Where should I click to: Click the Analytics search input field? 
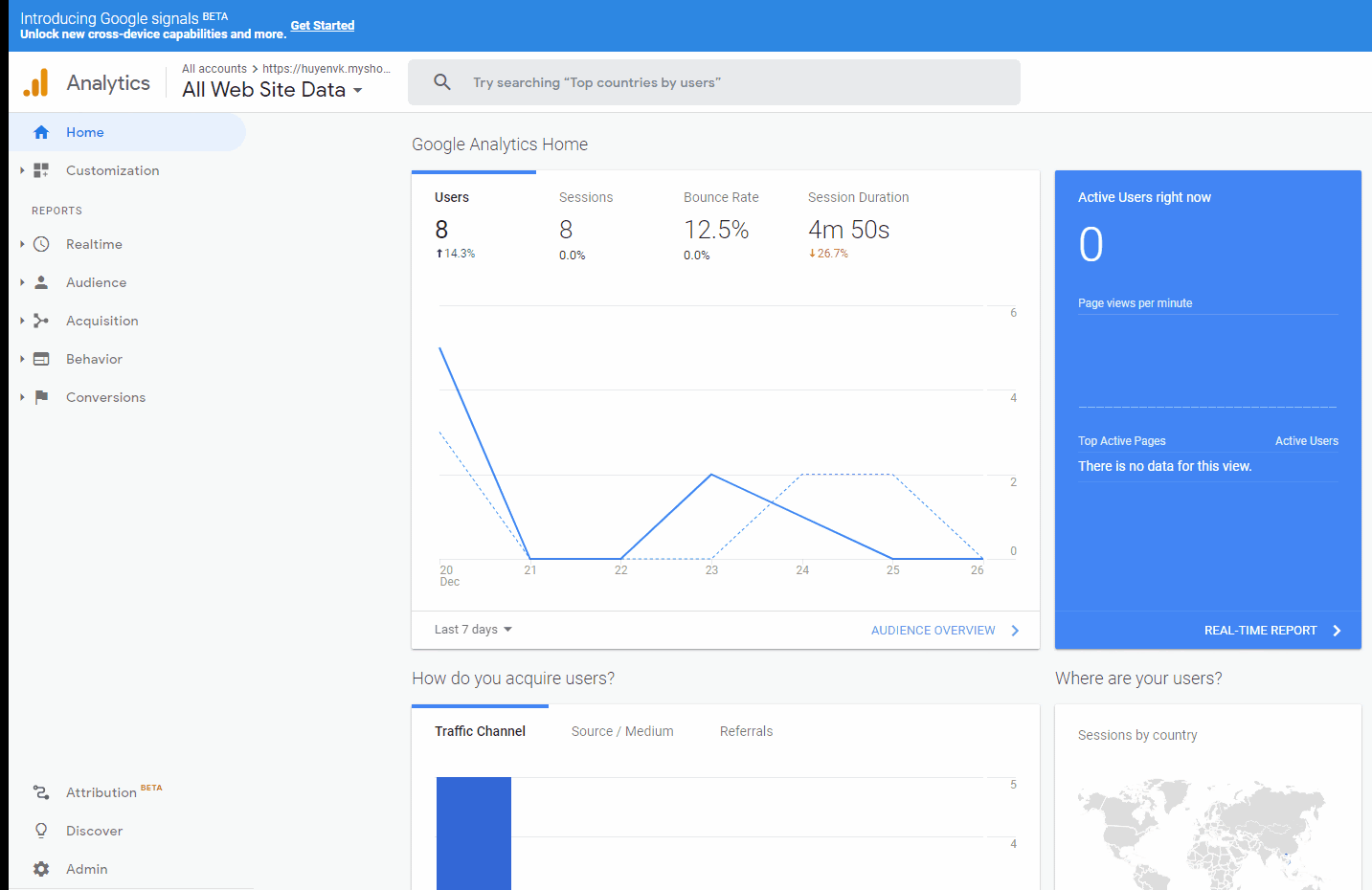714,82
